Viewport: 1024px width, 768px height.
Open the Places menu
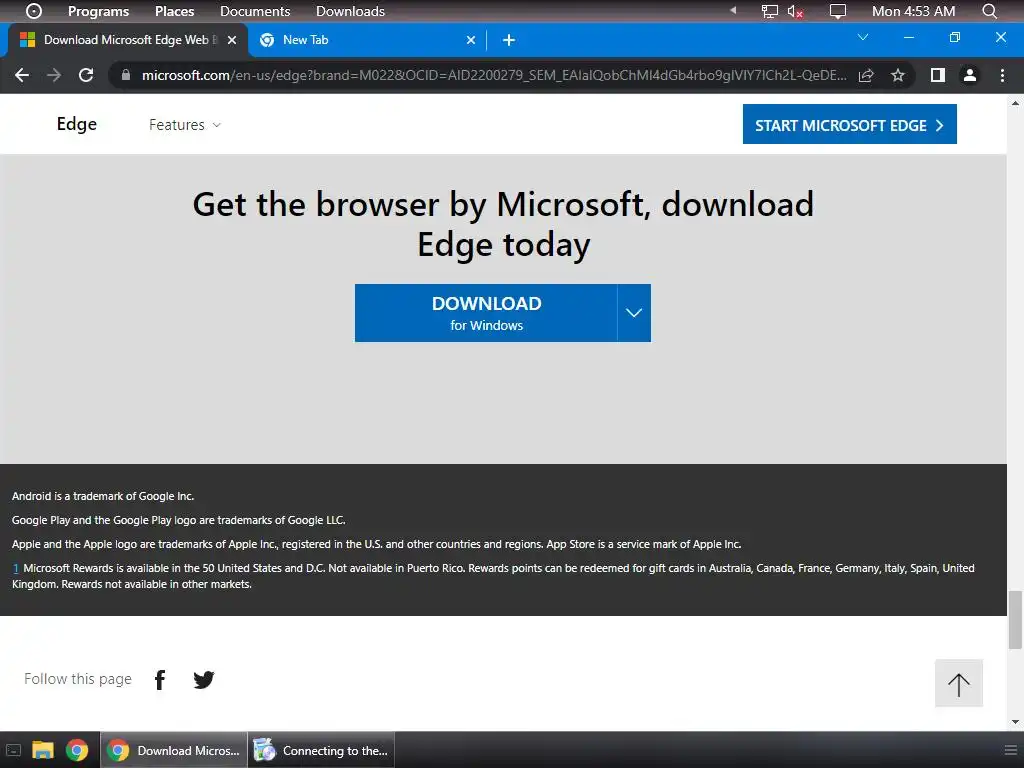[174, 11]
